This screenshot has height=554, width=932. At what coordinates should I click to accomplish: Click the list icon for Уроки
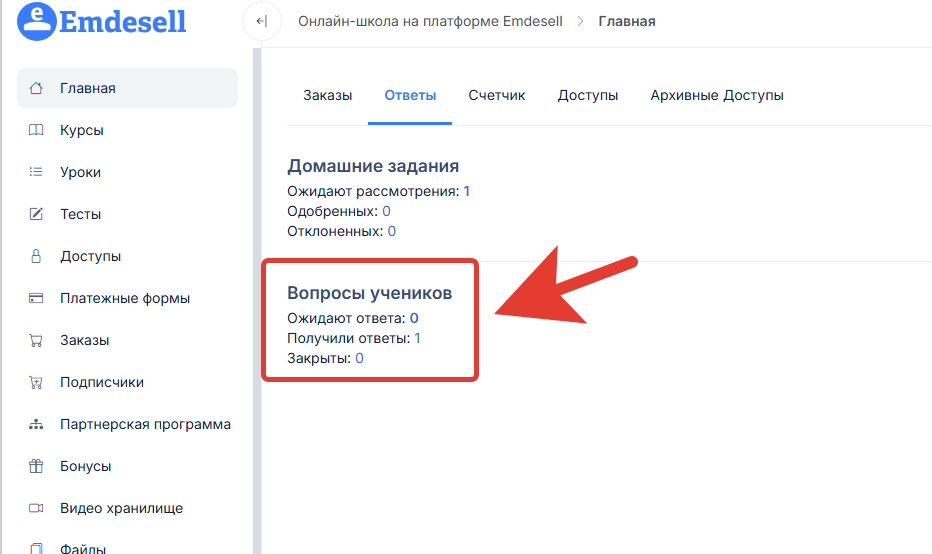pyautogui.click(x=37, y=172)
